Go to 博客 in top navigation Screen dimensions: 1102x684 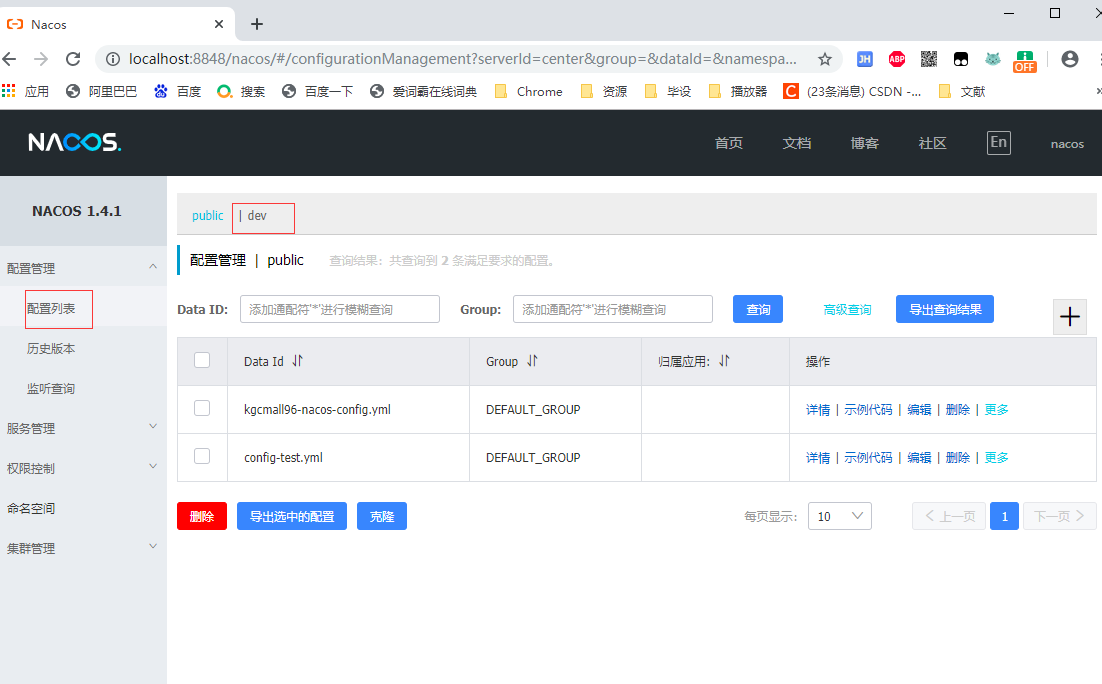point(864,143)
